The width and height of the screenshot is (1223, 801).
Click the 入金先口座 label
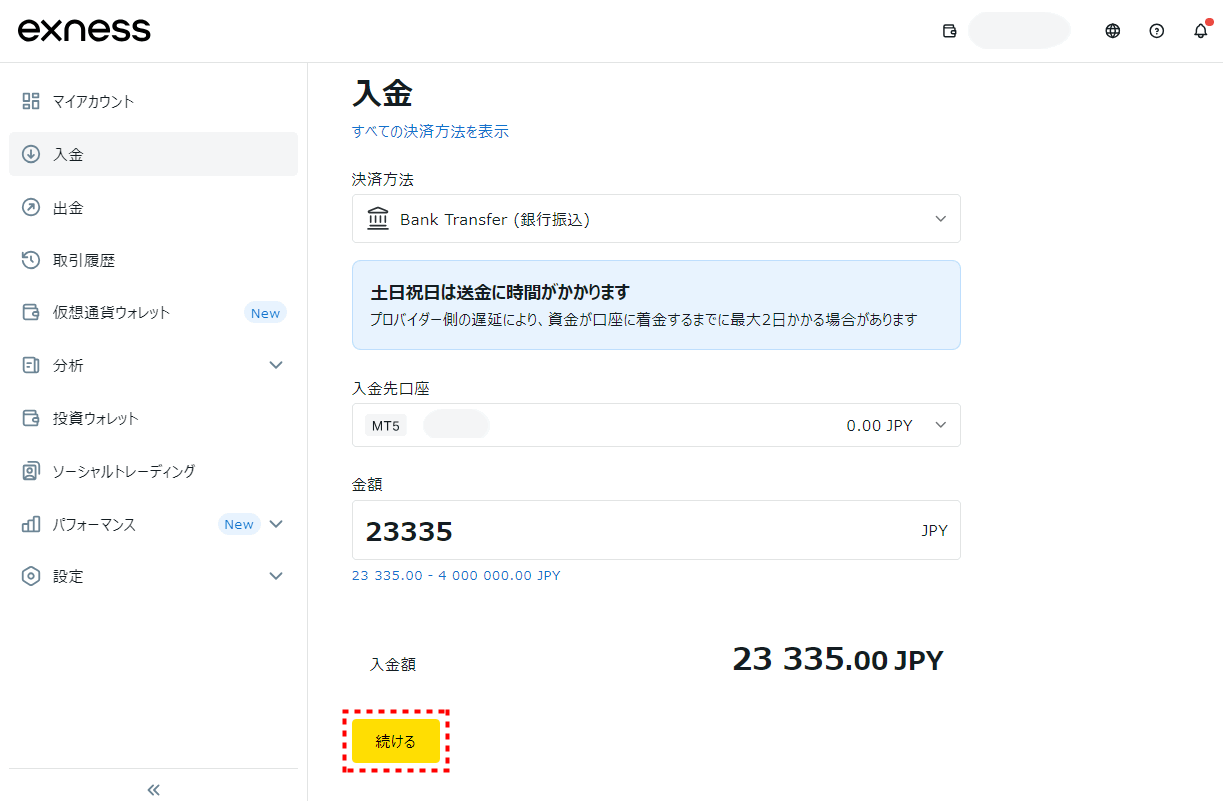(x=390, y=388)
